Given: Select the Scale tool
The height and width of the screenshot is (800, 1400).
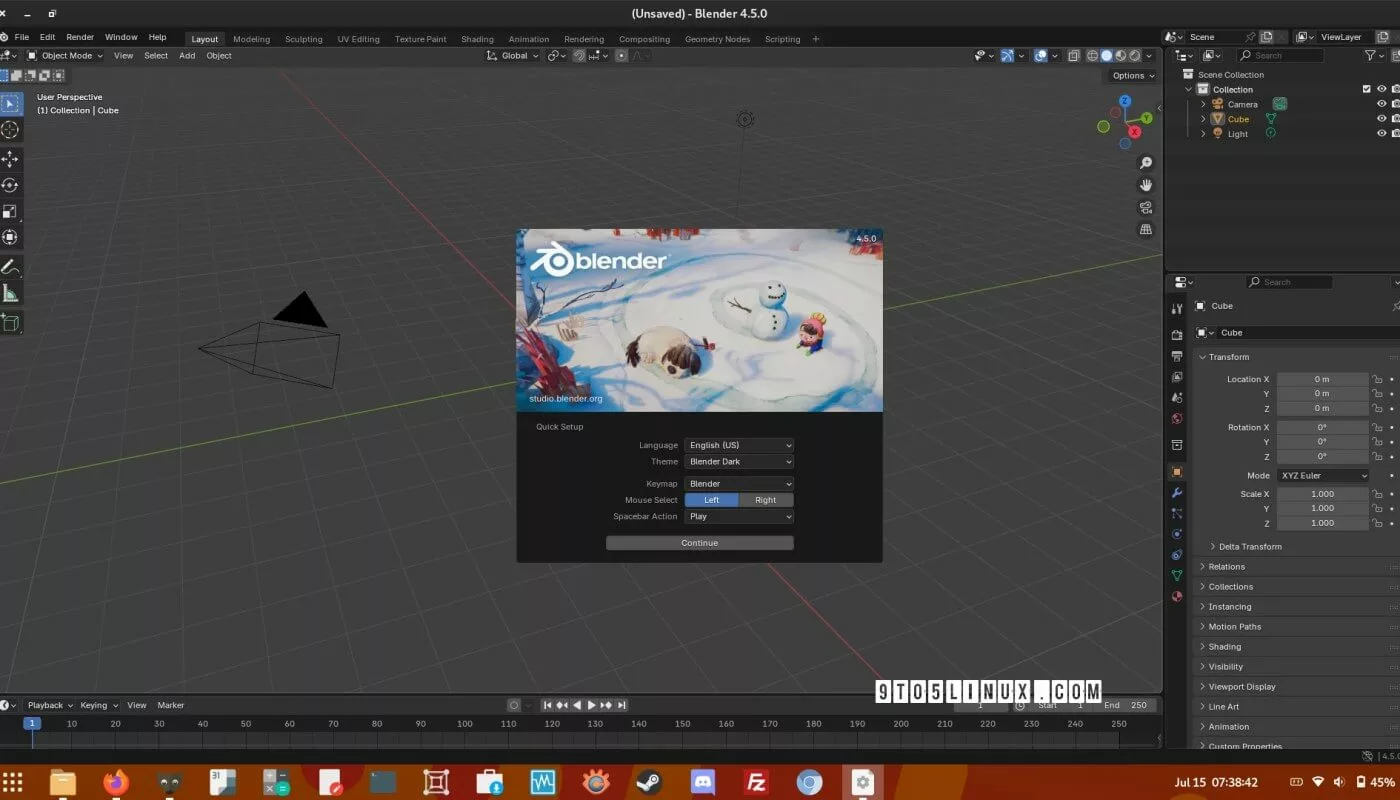Looking at the screenshot, I should pyautogui.click(x=10, y=211).
